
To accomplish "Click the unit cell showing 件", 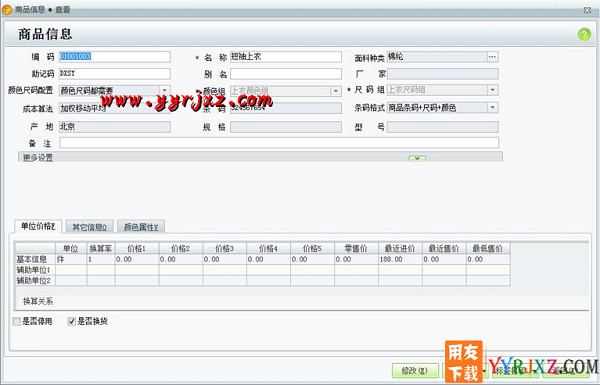I will (x=71, y=259).
